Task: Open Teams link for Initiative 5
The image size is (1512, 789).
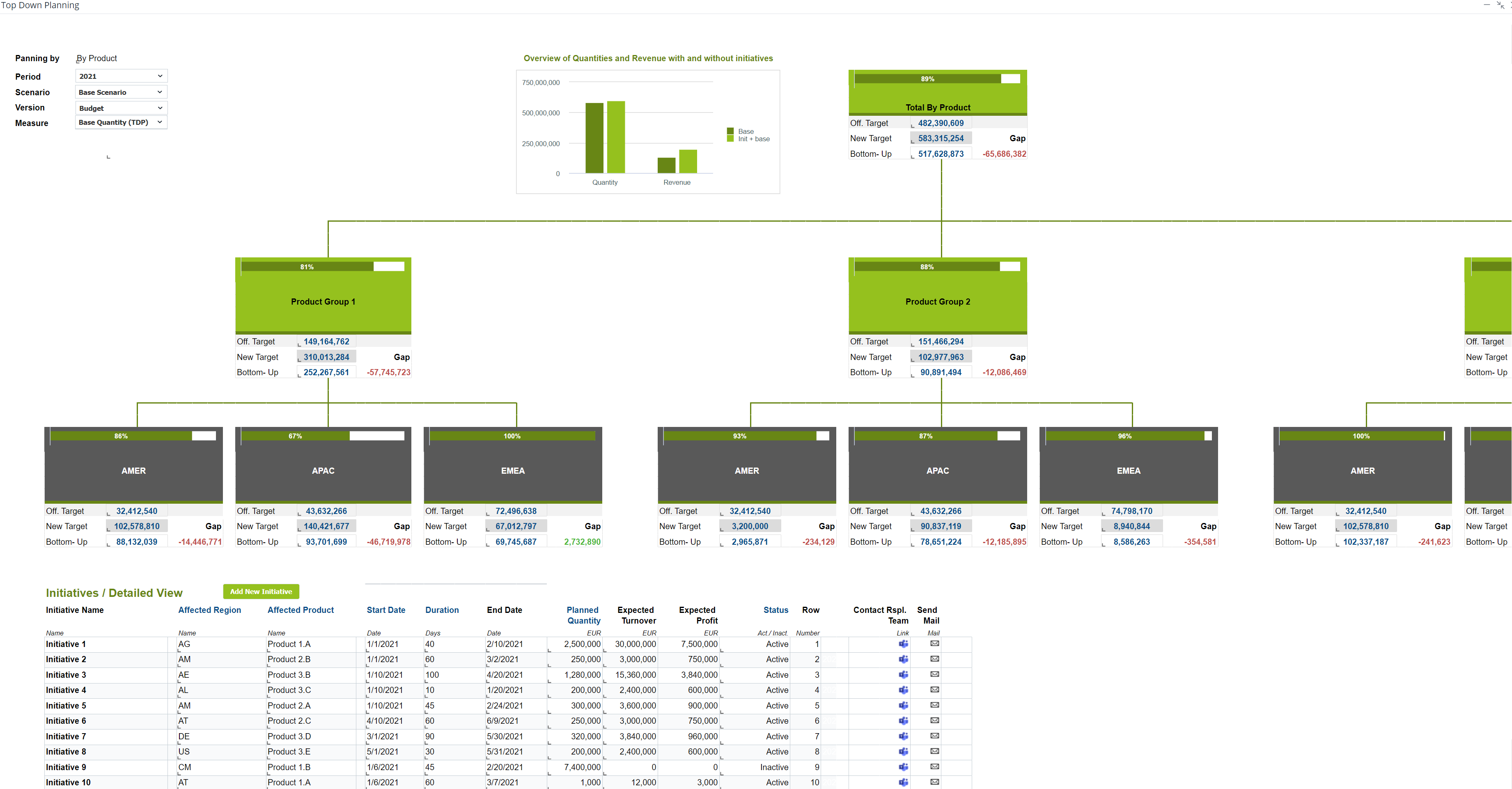Action: point(903,706)
